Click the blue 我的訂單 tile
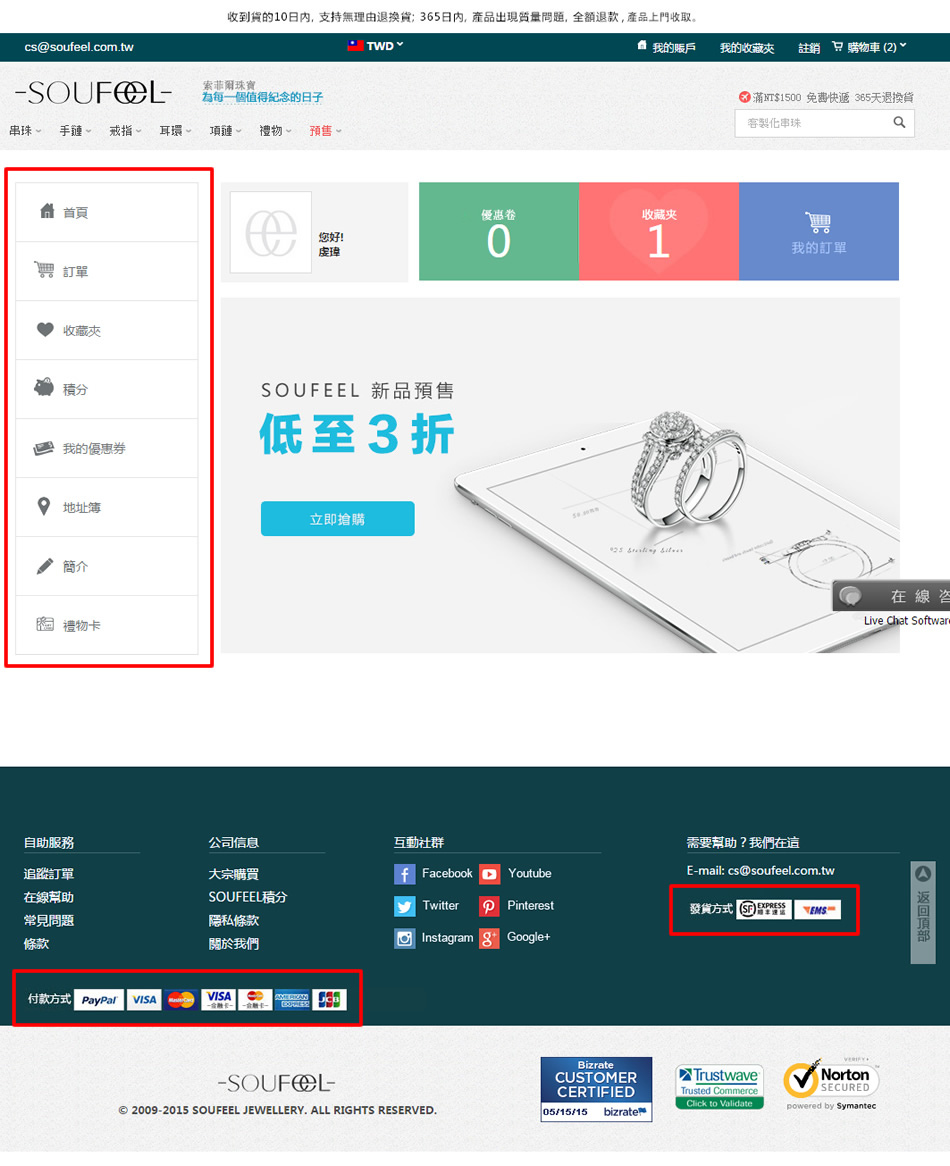This screenshot has height=1166, width=950. (x=819, y=231)
